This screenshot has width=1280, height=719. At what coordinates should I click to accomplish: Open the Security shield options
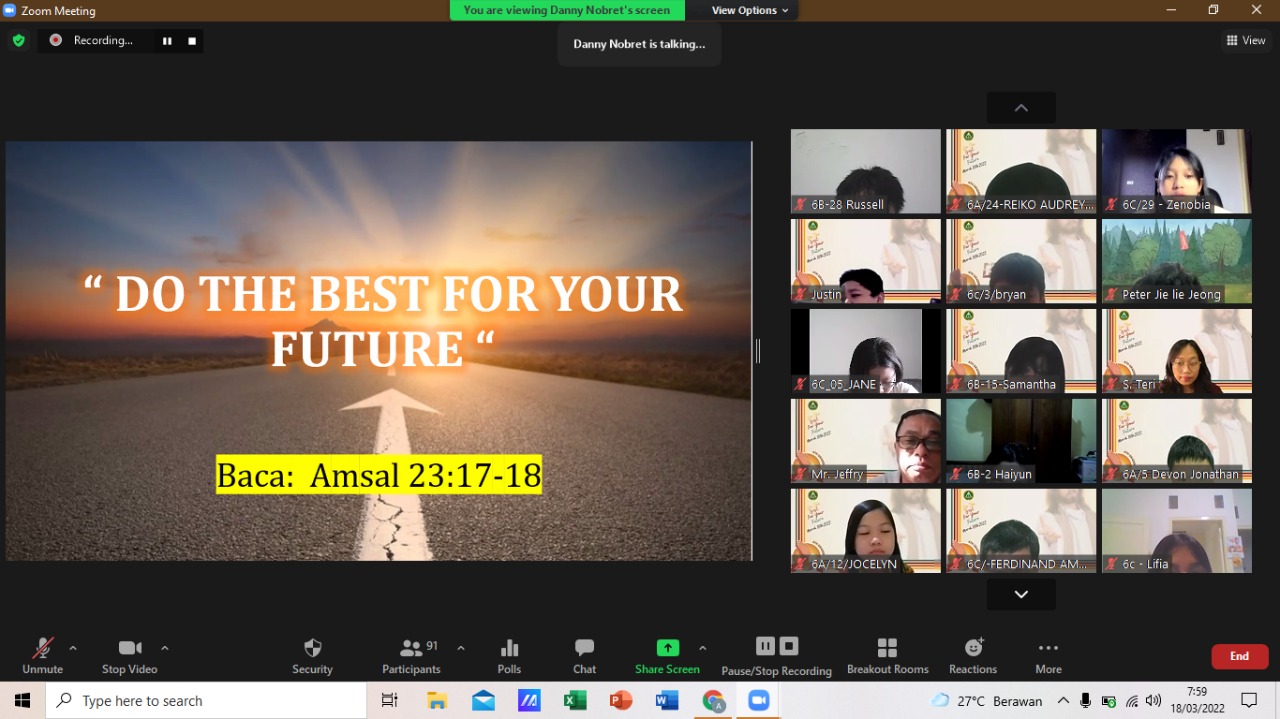point(312,655)
